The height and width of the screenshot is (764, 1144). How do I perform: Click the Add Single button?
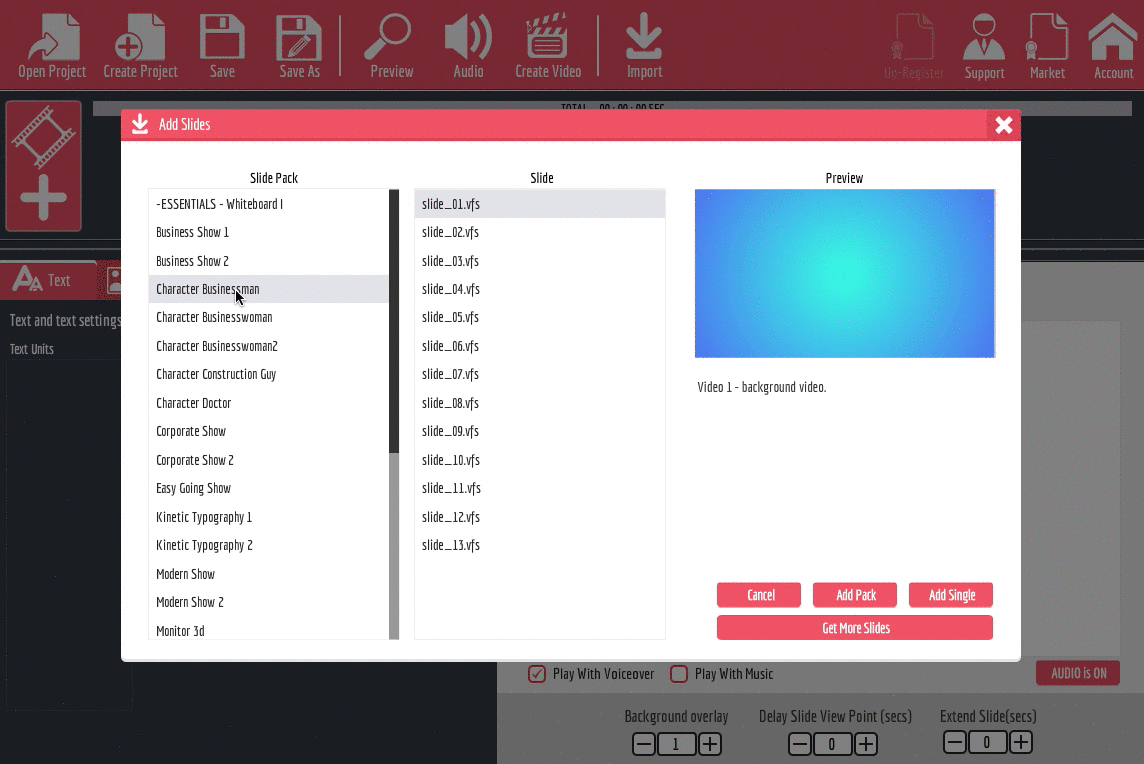951,595
